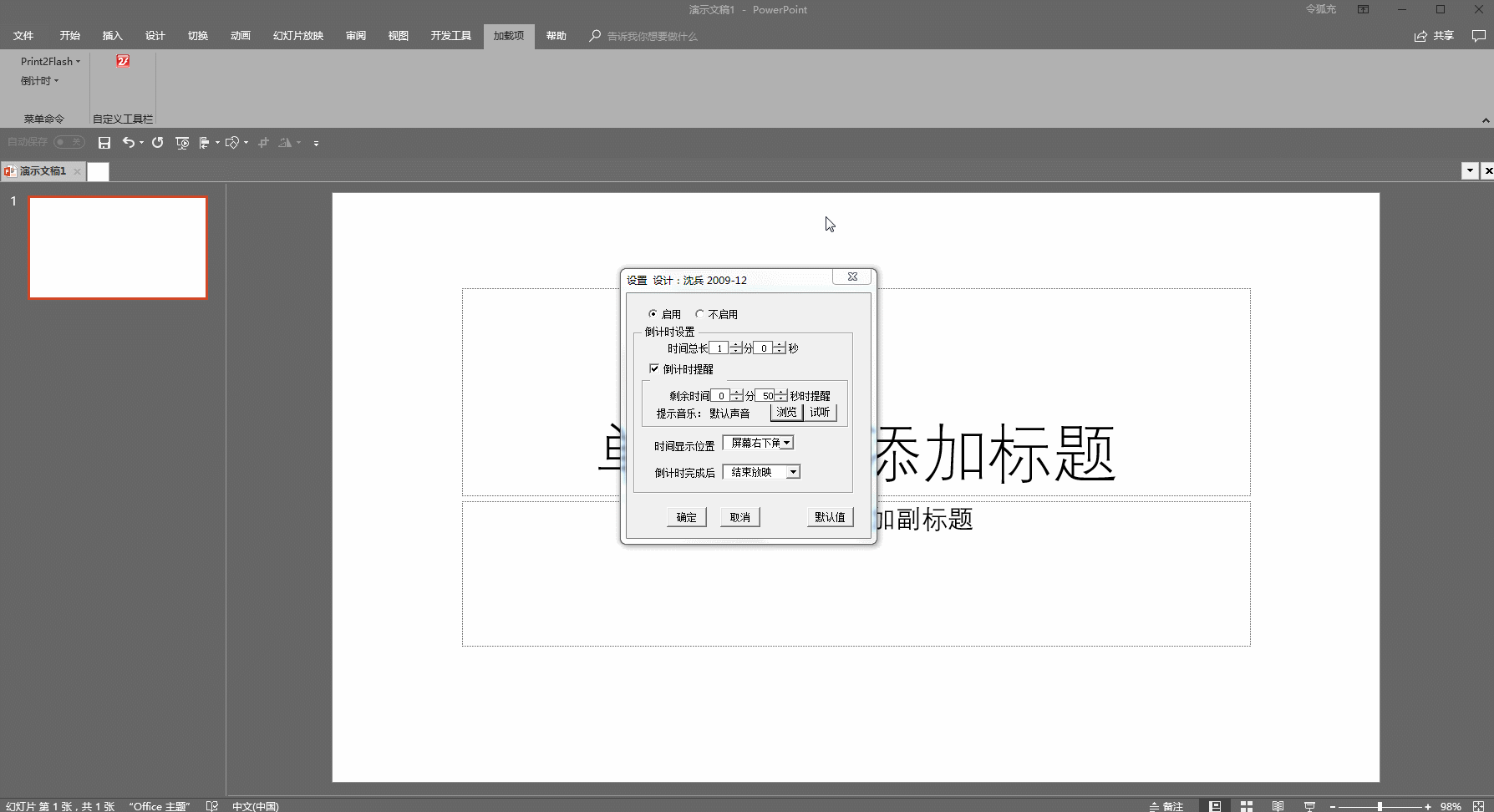
Task: Click the 浏览 button for prompt sound
Action: [x=785, y=412]
